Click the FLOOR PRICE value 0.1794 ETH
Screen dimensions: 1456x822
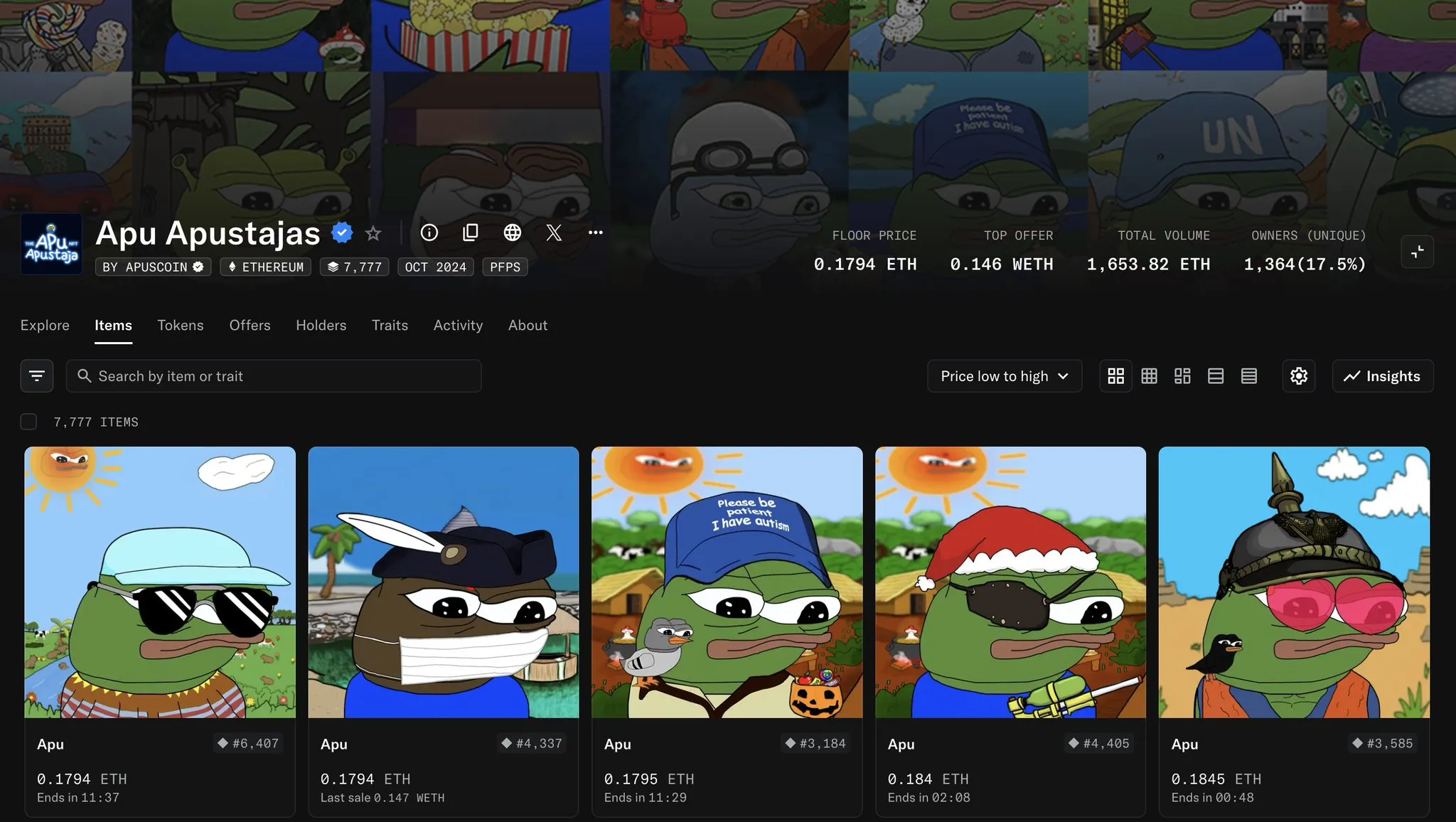click(865, 265)
